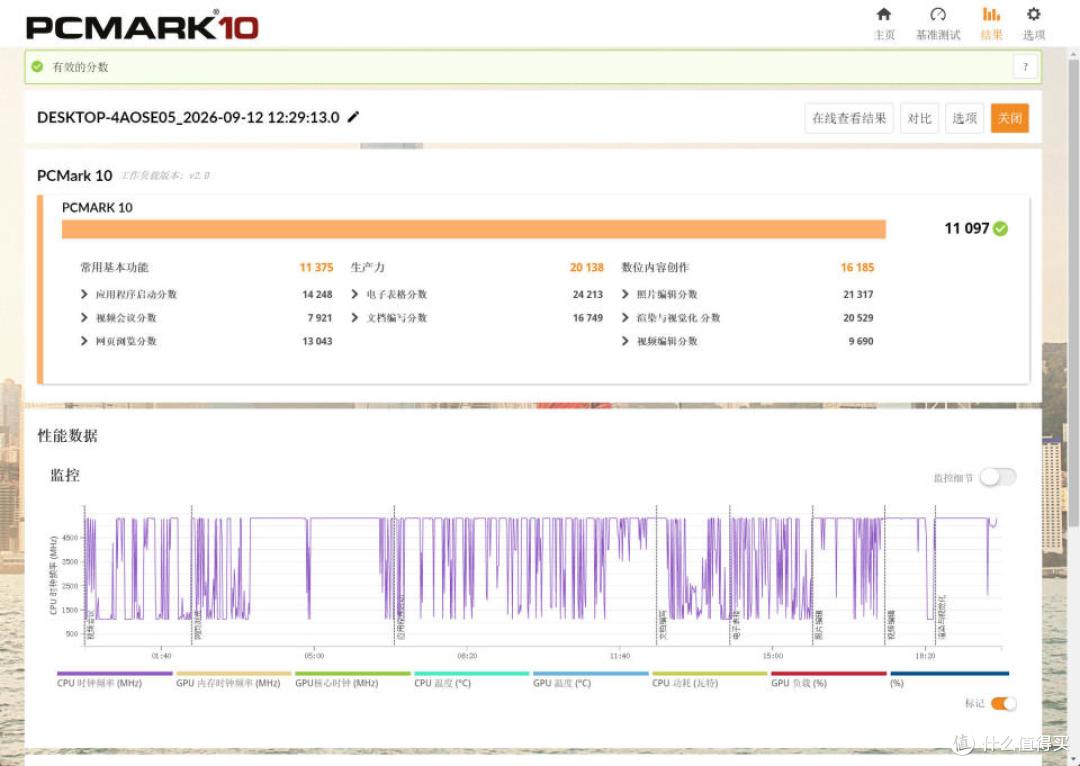Click the score value 24 213

click(588, 294)
